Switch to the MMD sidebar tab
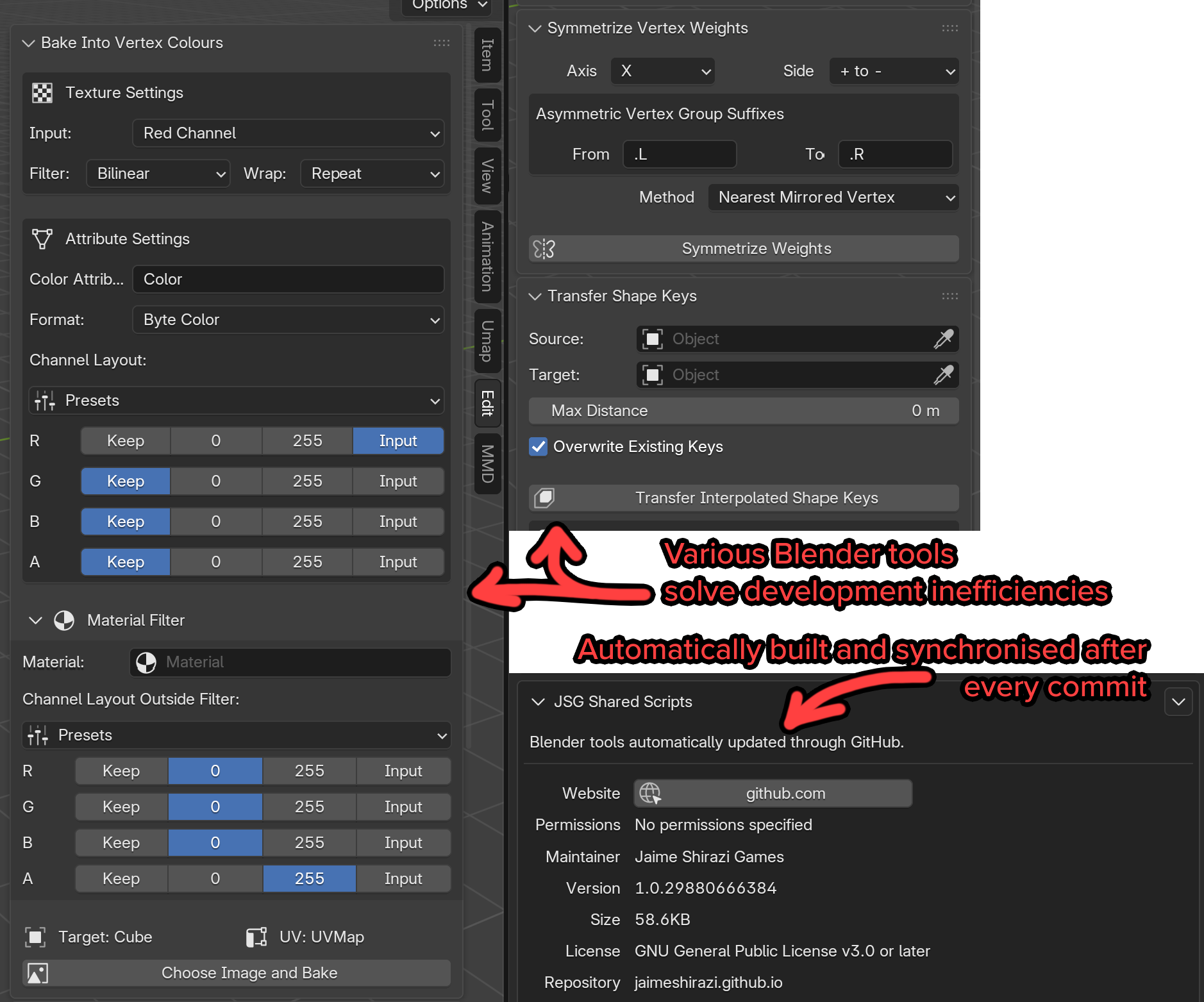This screenshot has height=1002, width=1204. click(x=487, y=463)
